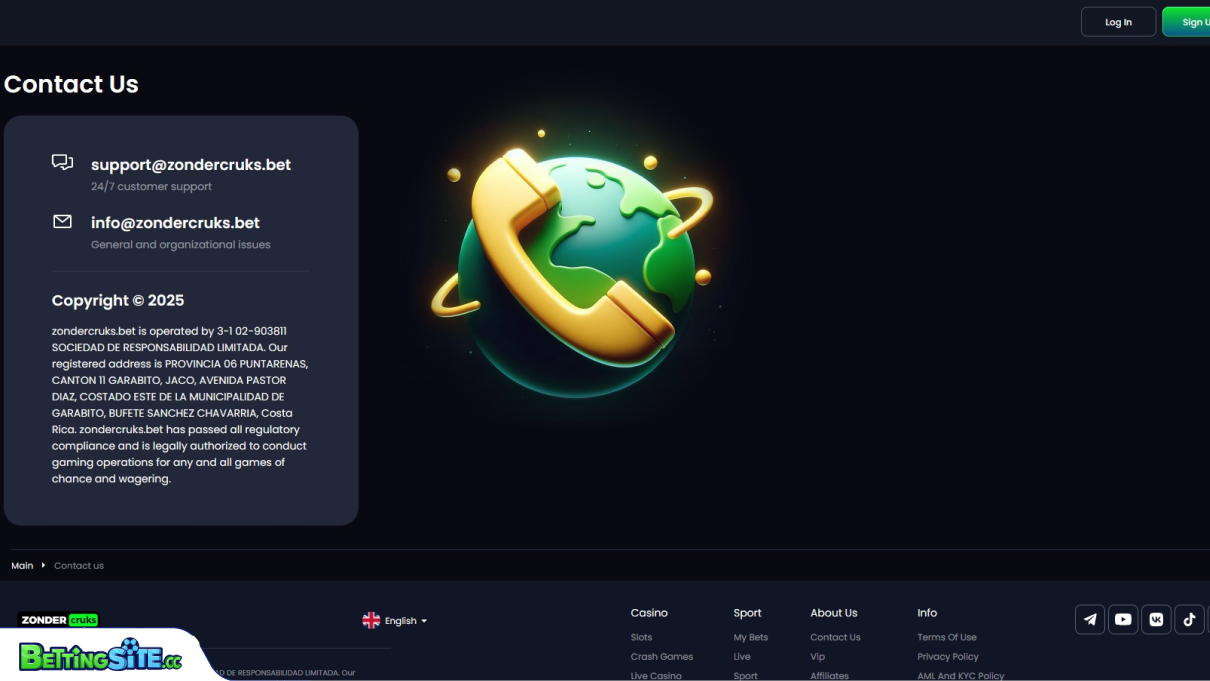Expand the Sport footer section
1210x681 pixels.
746,613
